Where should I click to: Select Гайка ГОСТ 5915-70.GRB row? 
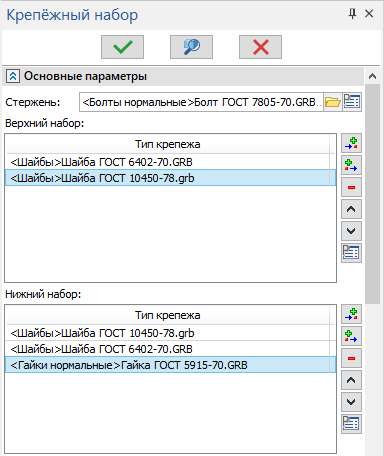click(x=170, y=365)
